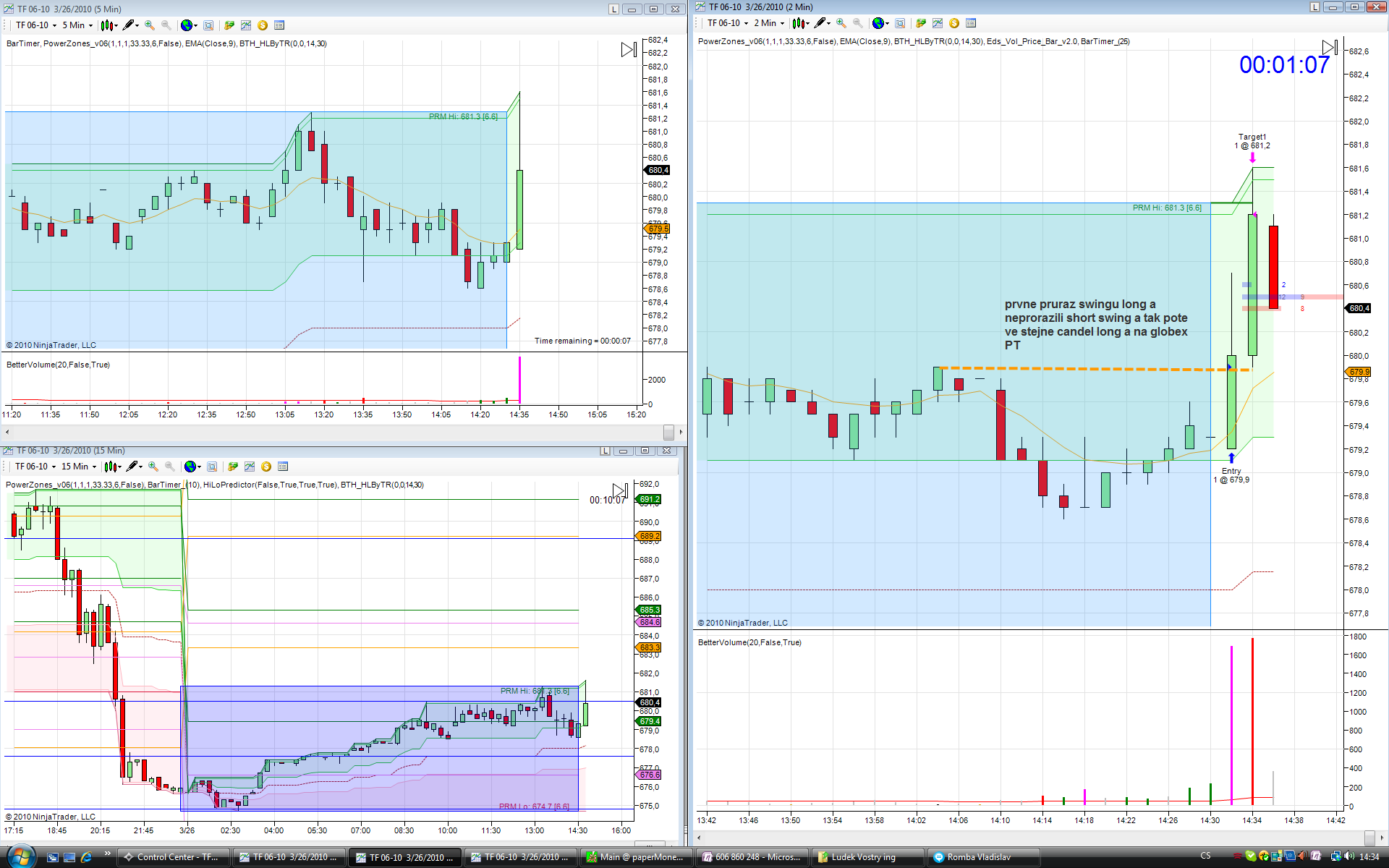Click horizontal scrollbar thumb under 5 Min chart
Screen dimensions: 1389x868
[x=668, y=432]
